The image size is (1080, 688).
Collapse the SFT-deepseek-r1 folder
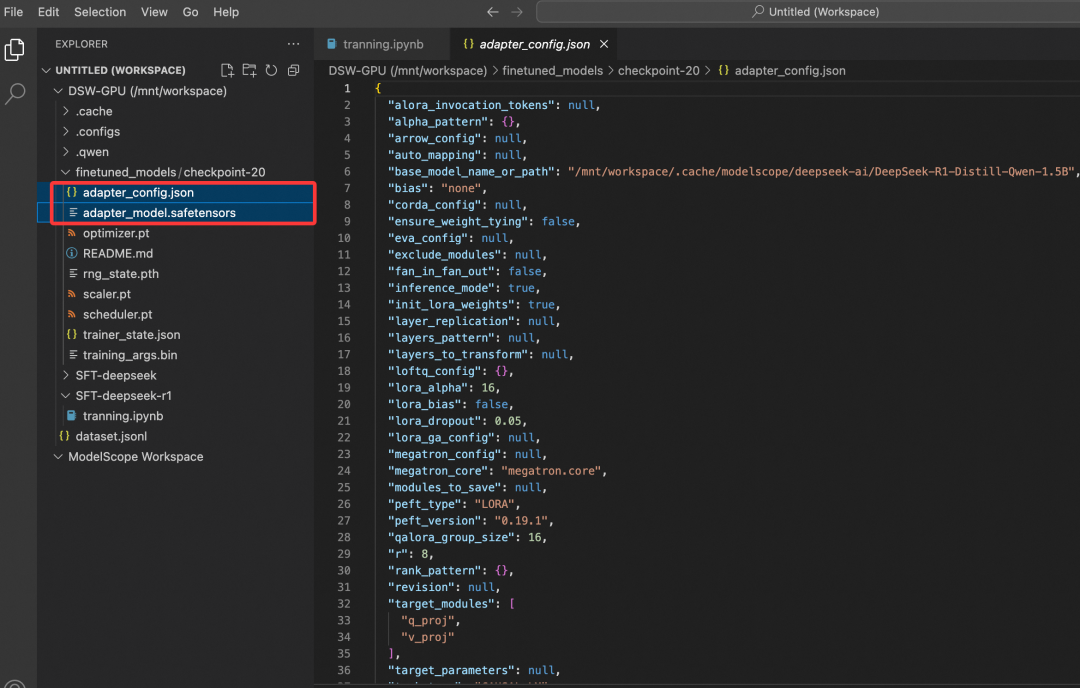tap(65, 395)
